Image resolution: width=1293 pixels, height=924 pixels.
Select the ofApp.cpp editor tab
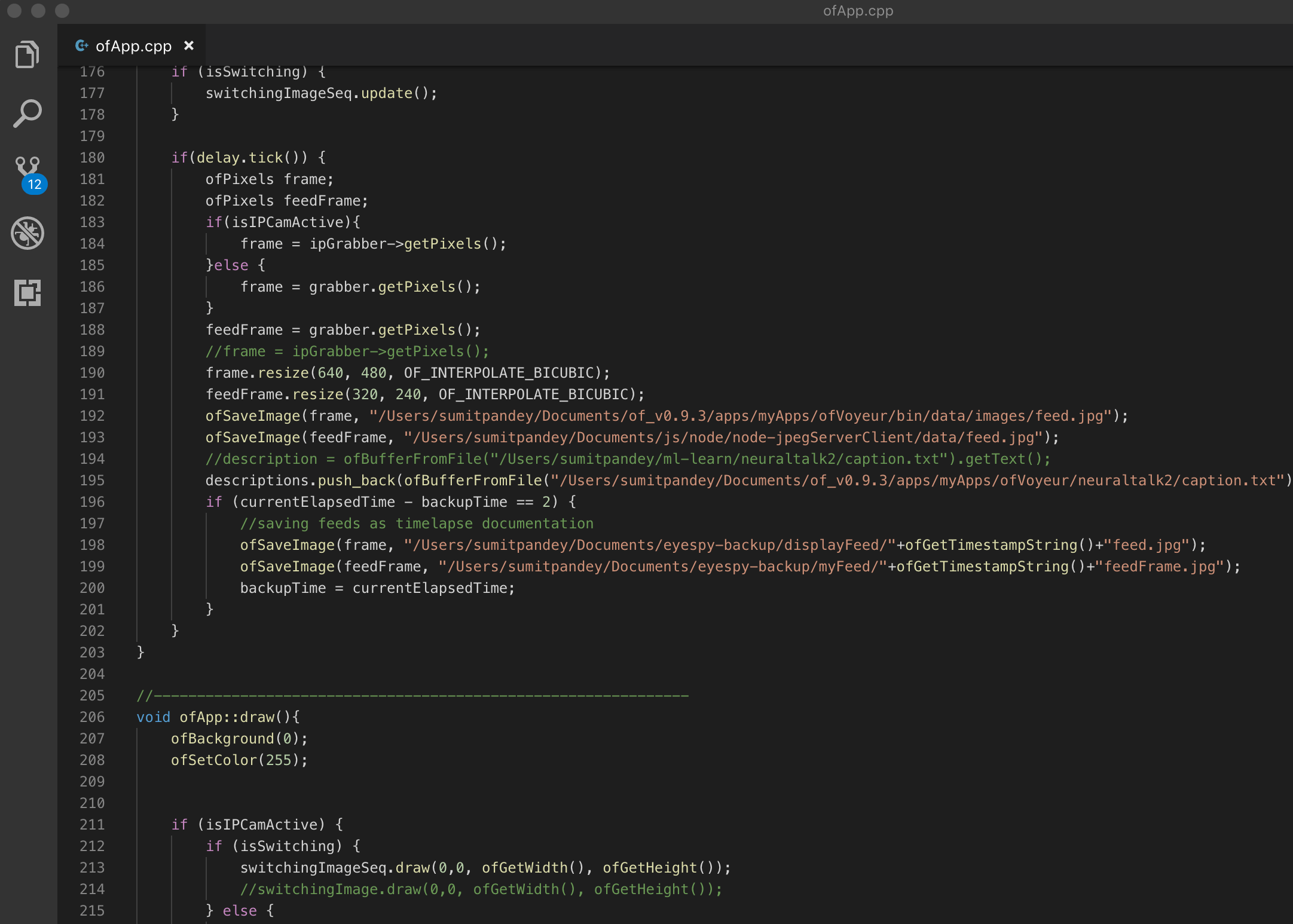point(133,46)
